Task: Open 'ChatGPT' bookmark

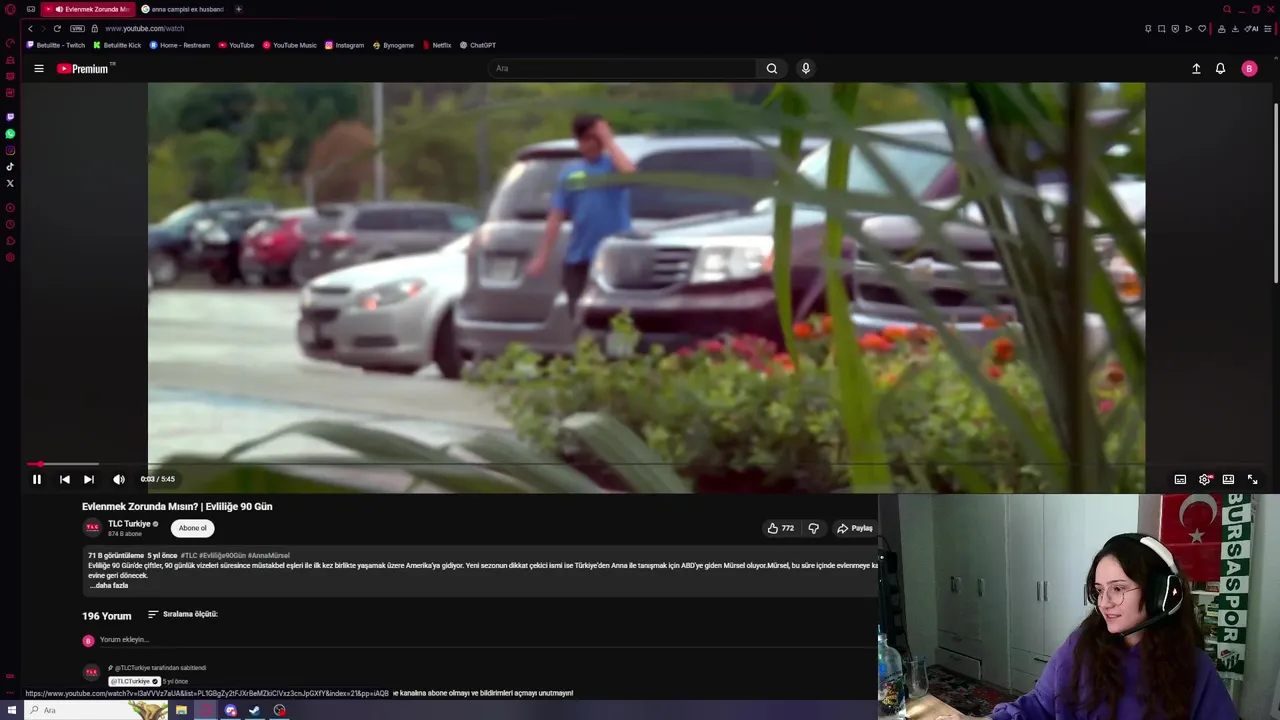Action: tap(478, 45)
